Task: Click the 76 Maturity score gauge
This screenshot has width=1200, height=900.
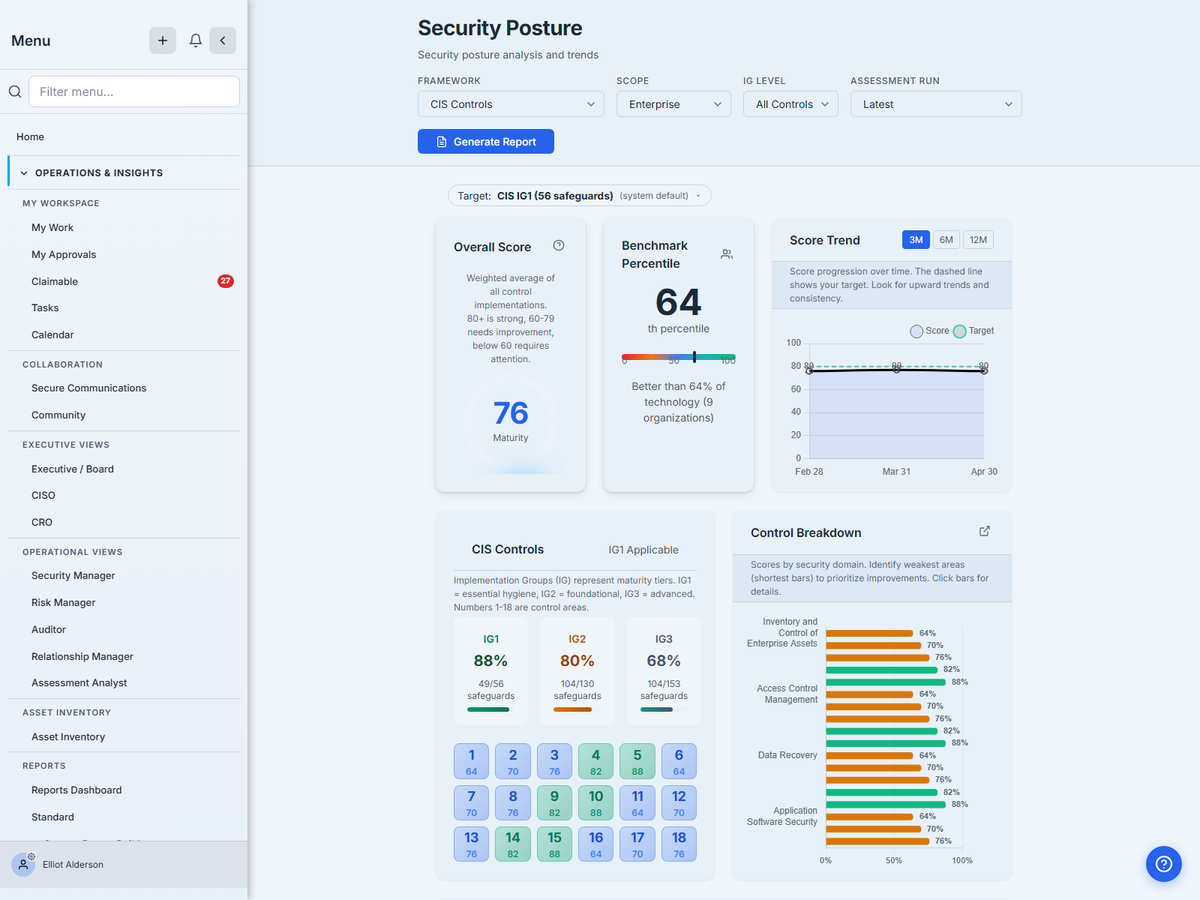Action: click(511, 421)
